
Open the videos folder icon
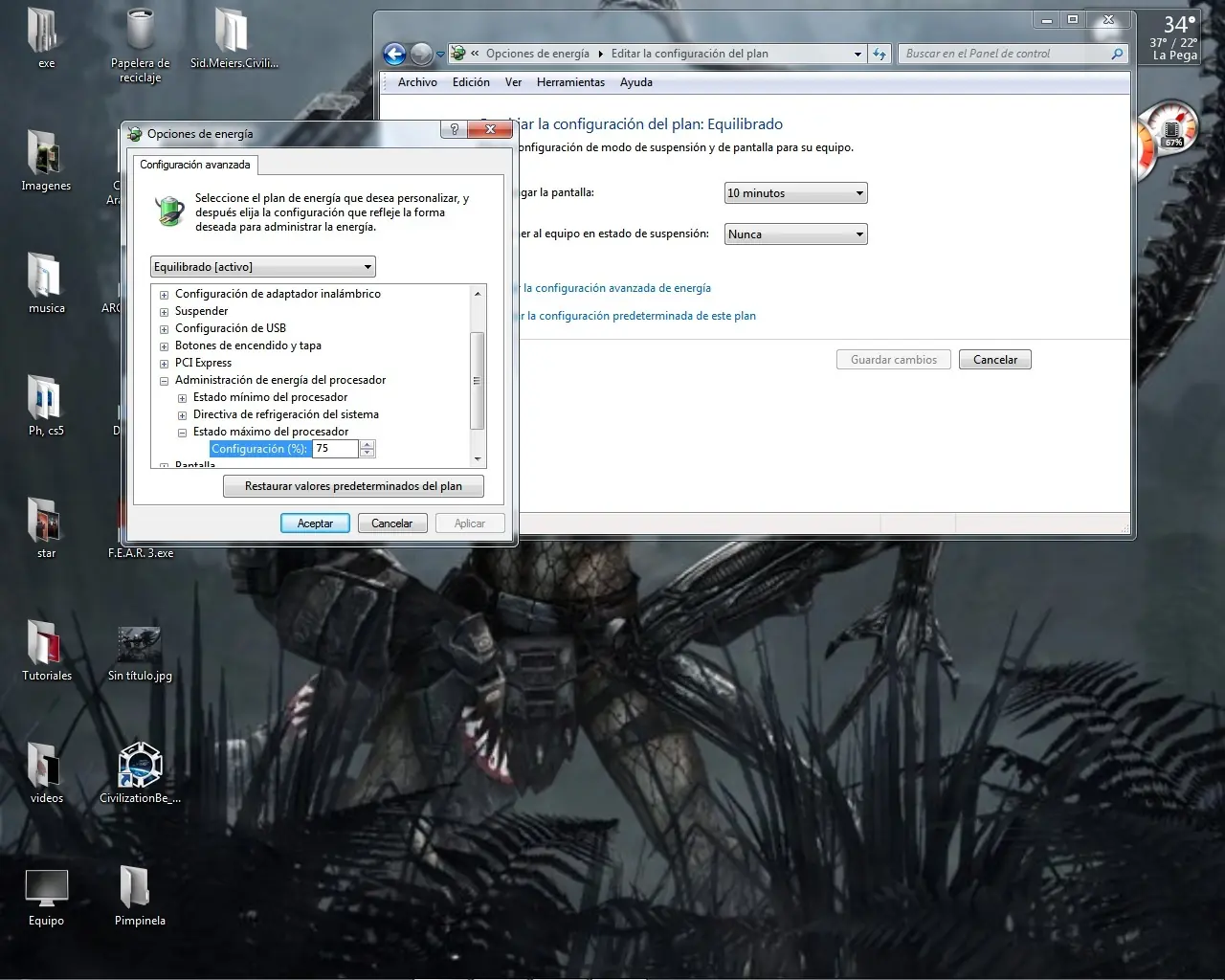46,772
